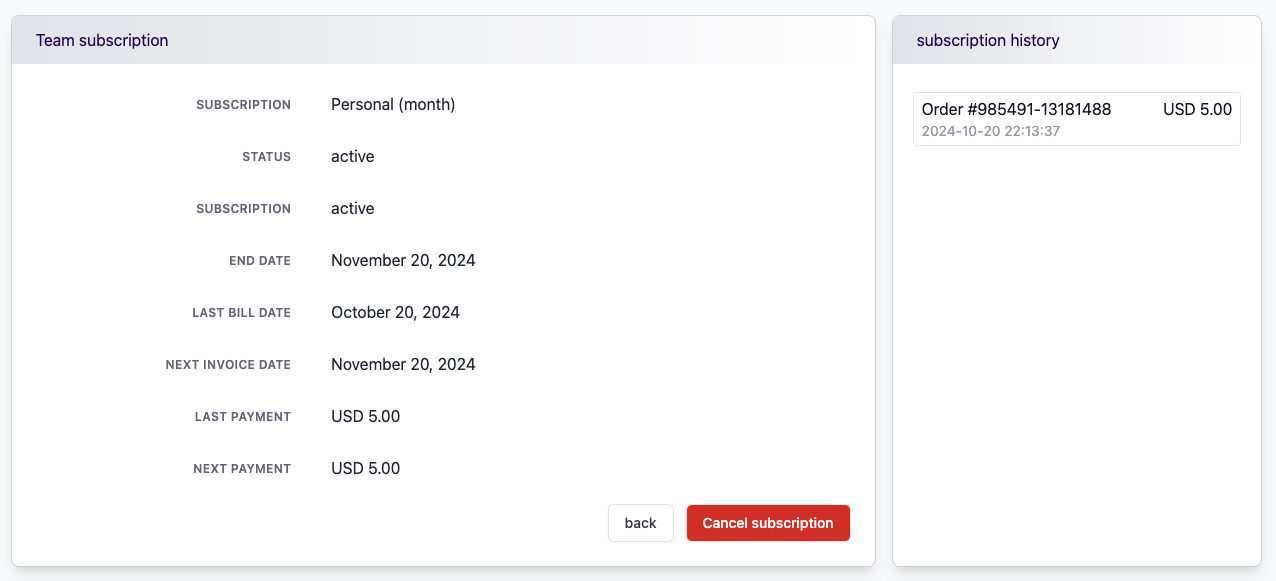Click the active STATUS value
Viewport: 1276px width, 581px height.
pos(352,156)
